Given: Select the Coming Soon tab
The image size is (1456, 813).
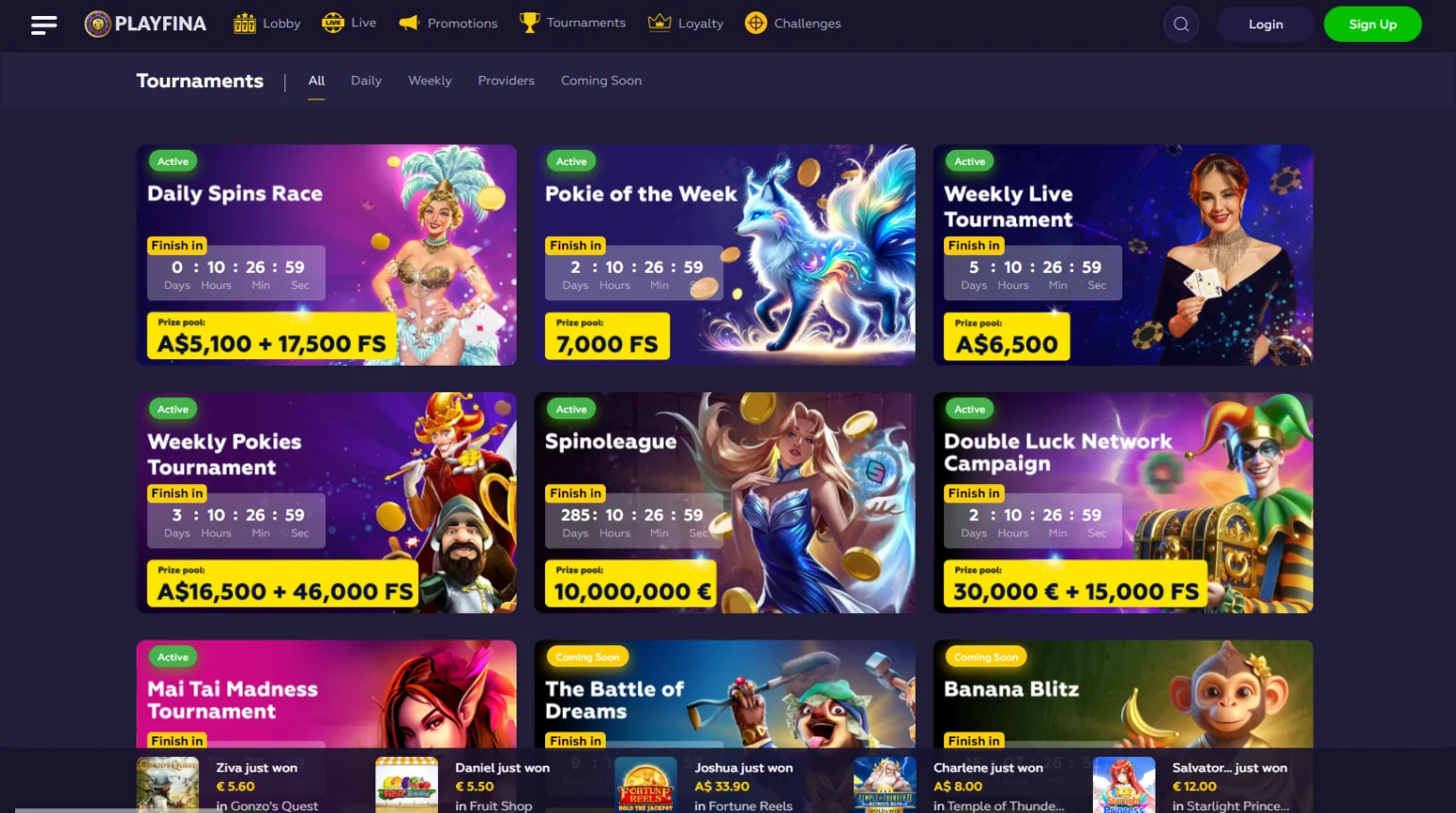Looking at the screenshot, I should click(x=601, y=81).
